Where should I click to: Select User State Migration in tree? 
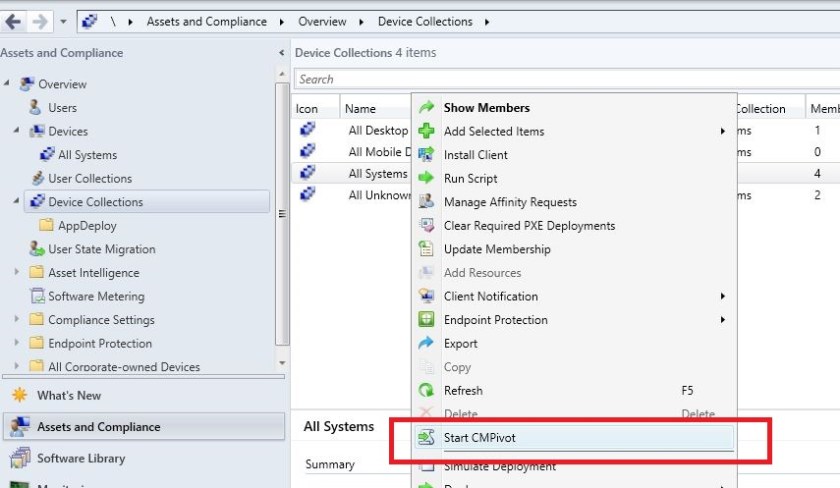[101, 249]
